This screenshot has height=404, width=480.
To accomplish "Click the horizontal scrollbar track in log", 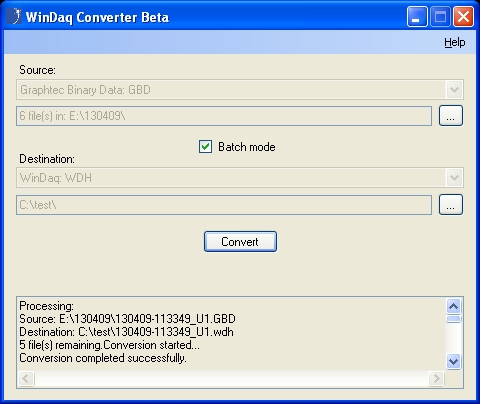I will [x=231, y=378].
